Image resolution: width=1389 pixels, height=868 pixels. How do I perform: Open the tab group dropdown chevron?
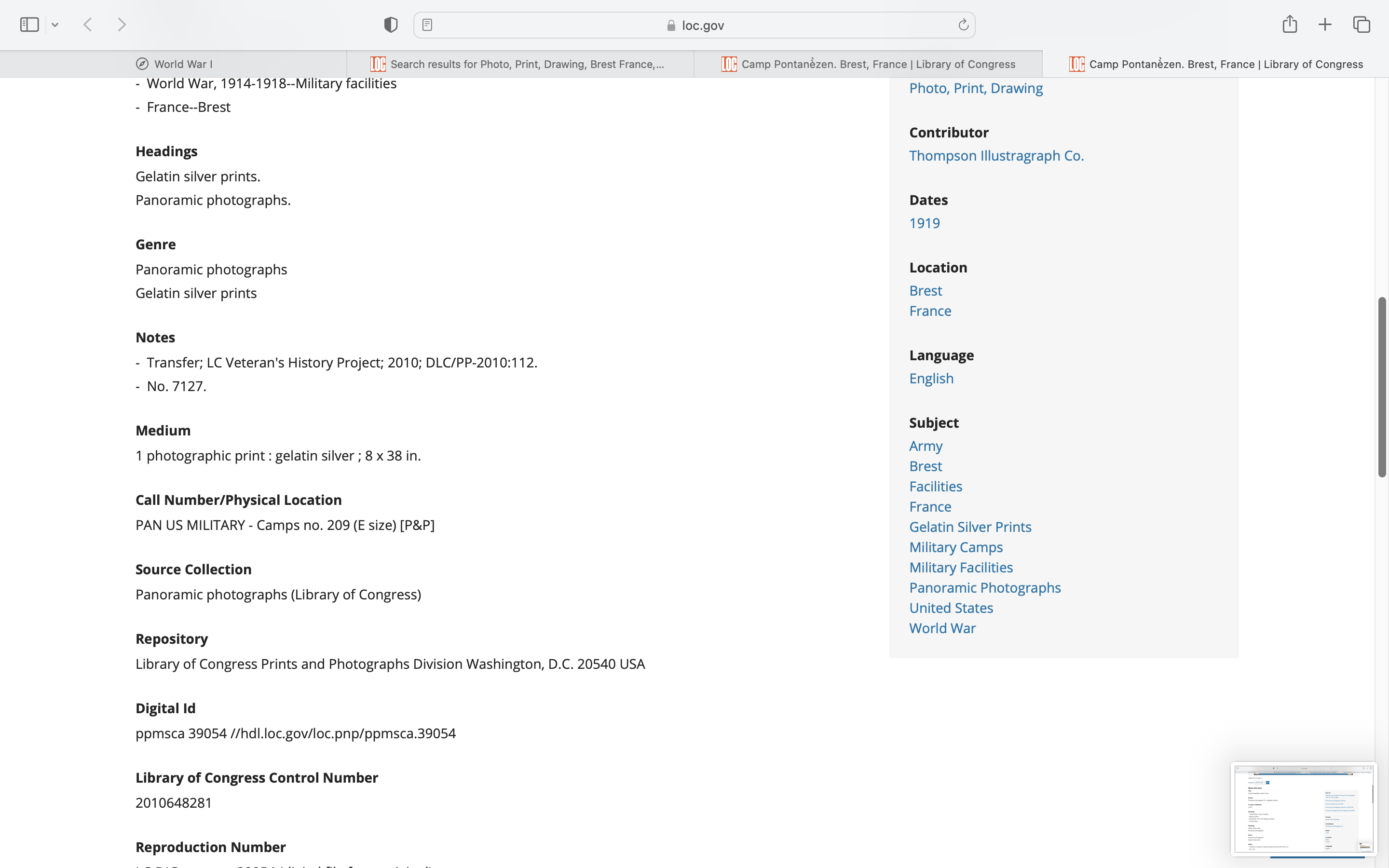coord(55,25)
